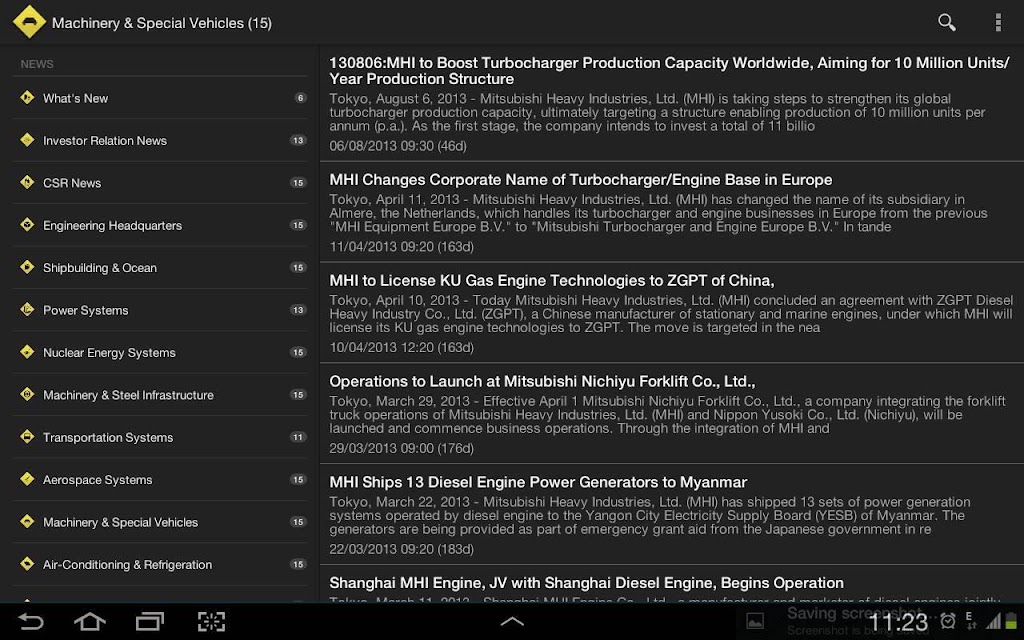Select Shipbuilding & Ocean category
The height and width of the screenshot is (640, 1024).
pos(160,268)
